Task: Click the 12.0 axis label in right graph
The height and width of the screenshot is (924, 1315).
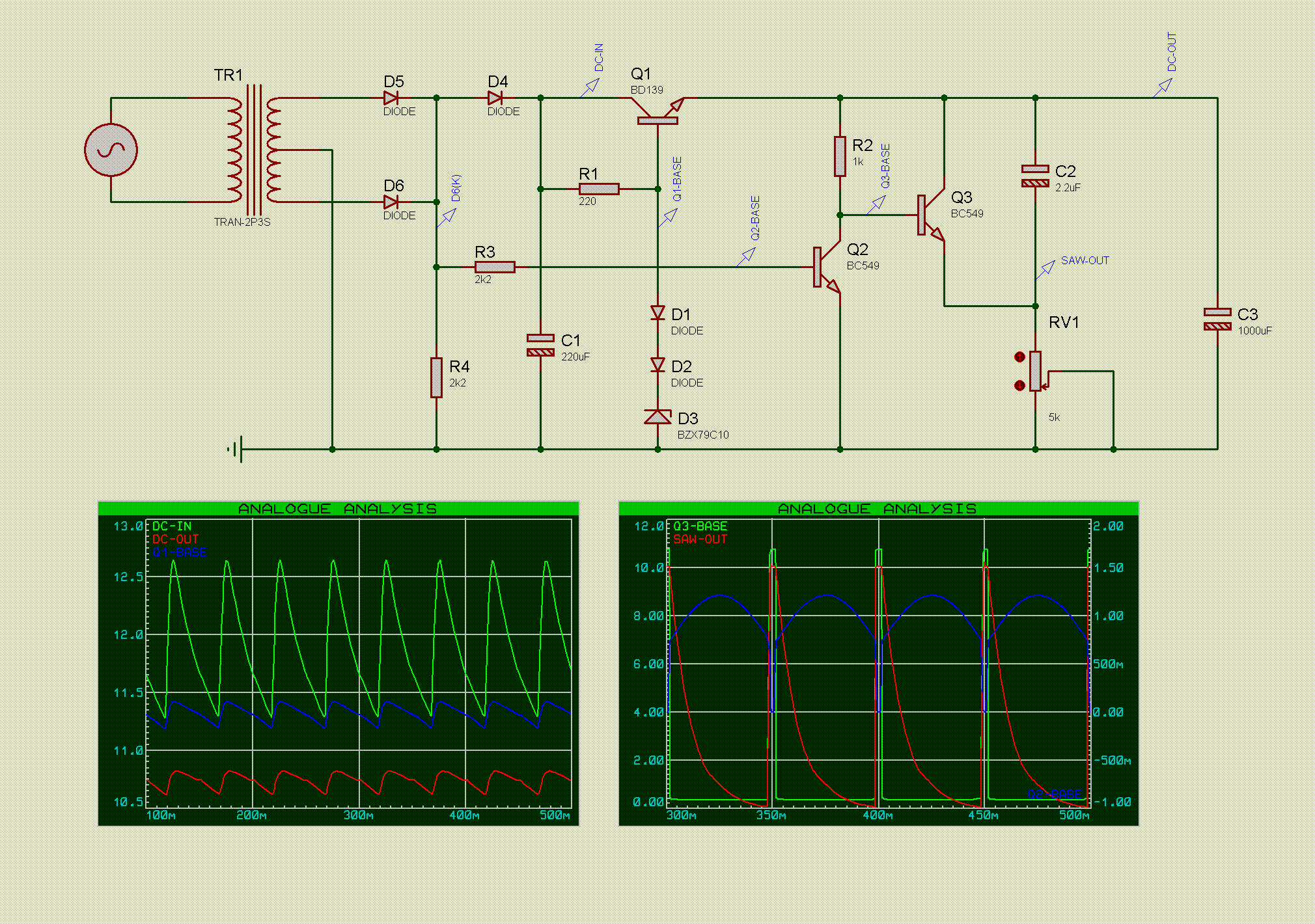Action: (648, 526)
